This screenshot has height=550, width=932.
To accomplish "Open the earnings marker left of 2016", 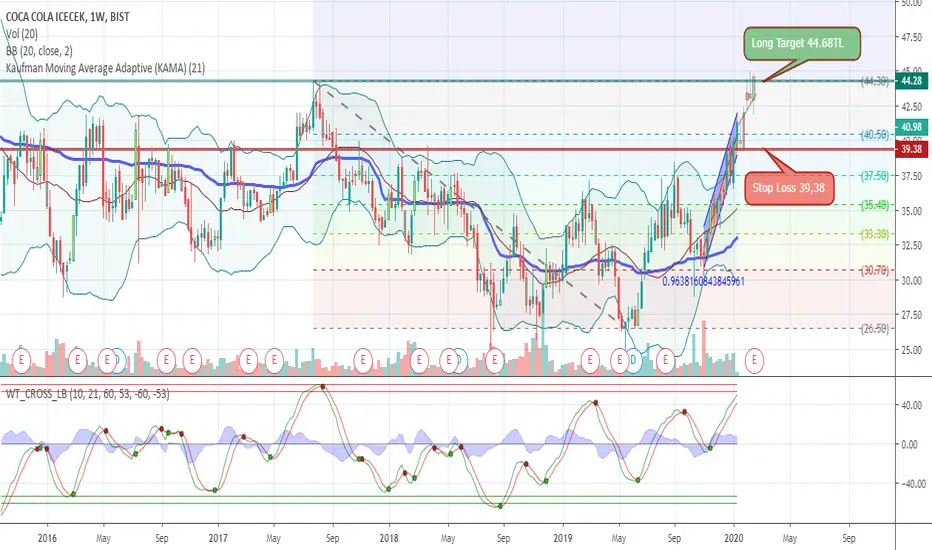I will pyautogui.click(x=21, y=360).
